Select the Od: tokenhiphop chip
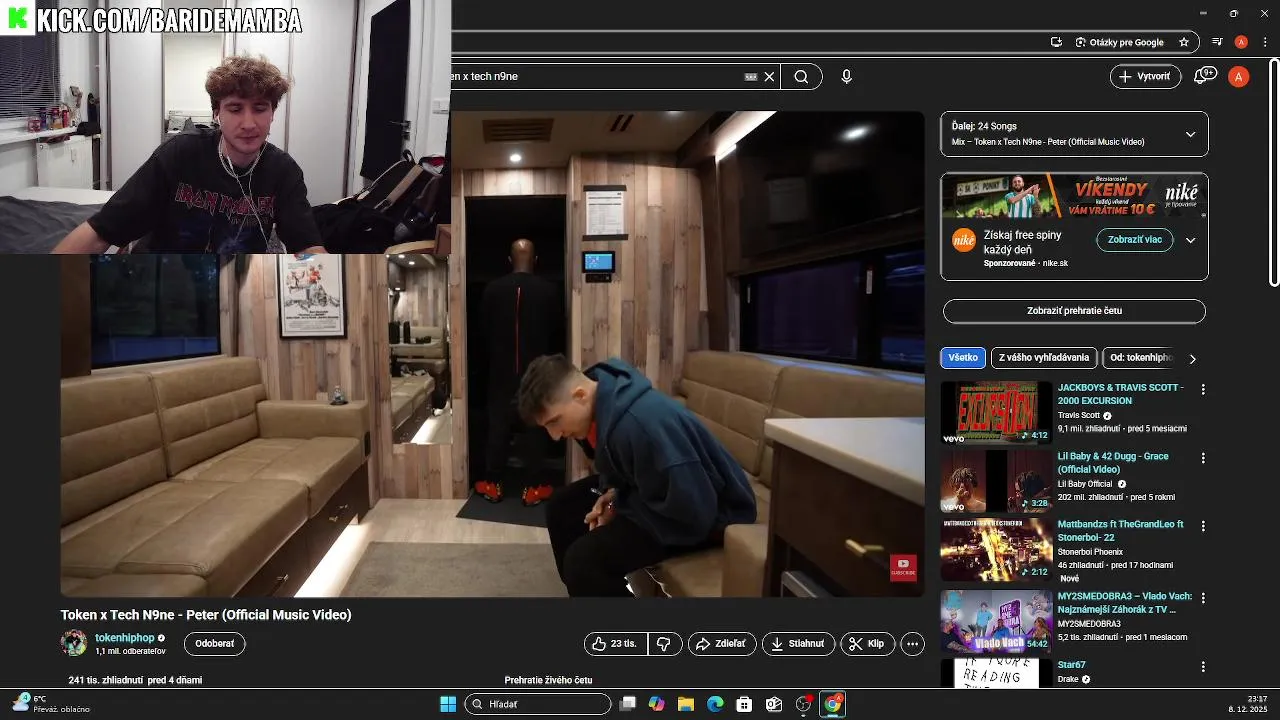Image resolution: width=1280 pixels, height=720 pixels. 1139,358
